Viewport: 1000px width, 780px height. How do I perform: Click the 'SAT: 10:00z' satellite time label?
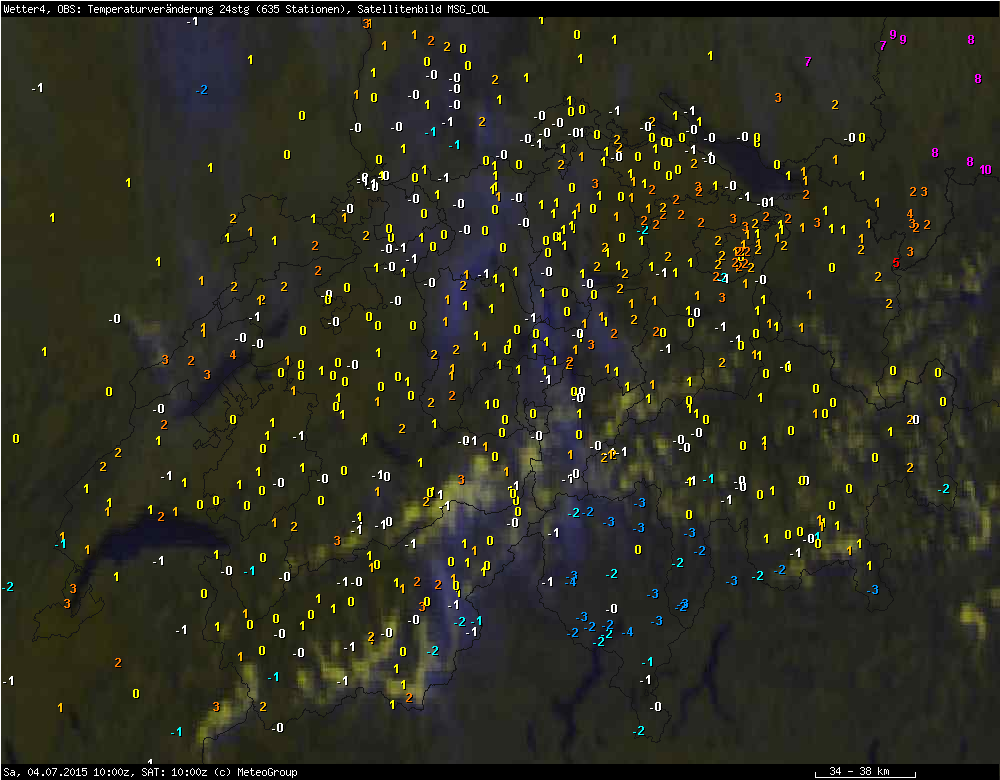[174, 772]
